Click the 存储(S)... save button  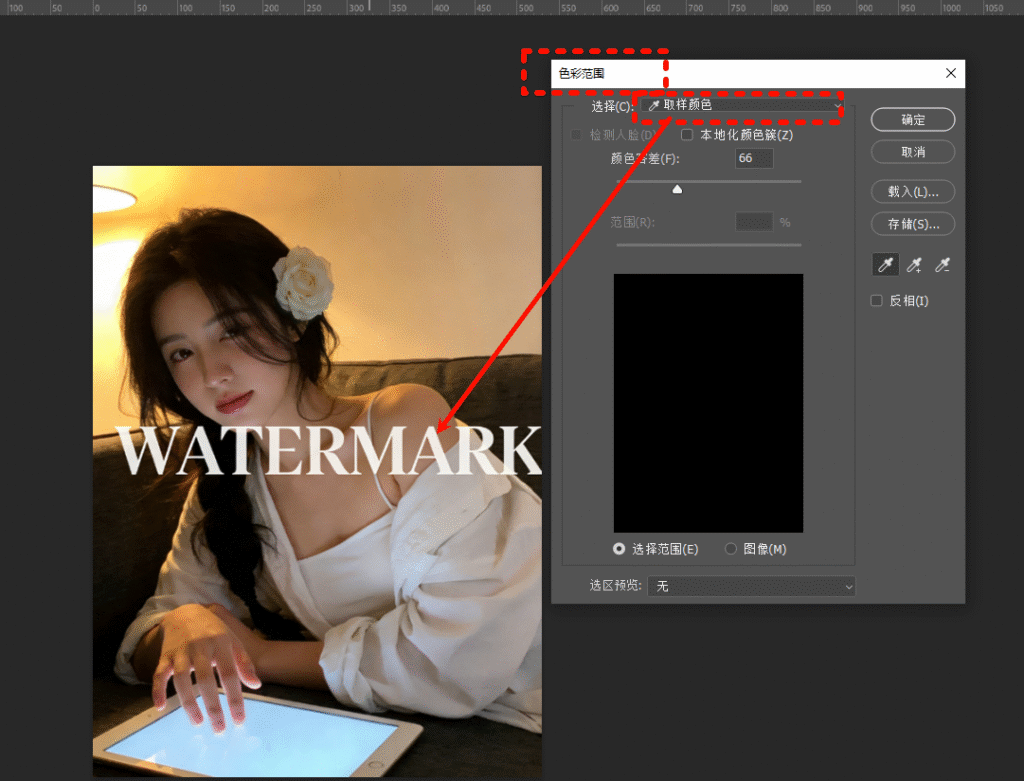coord(913,224)
